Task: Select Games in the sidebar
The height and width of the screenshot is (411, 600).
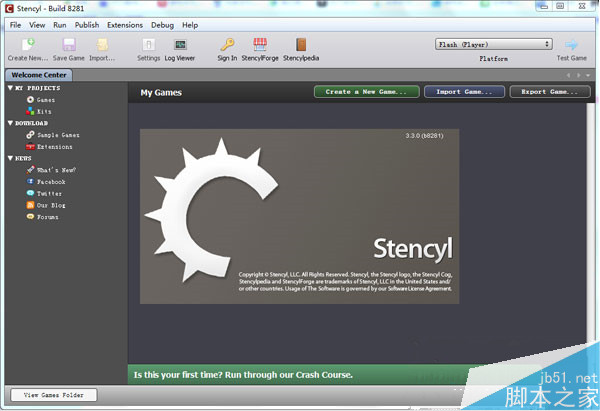Action: (x=41, y=100)
